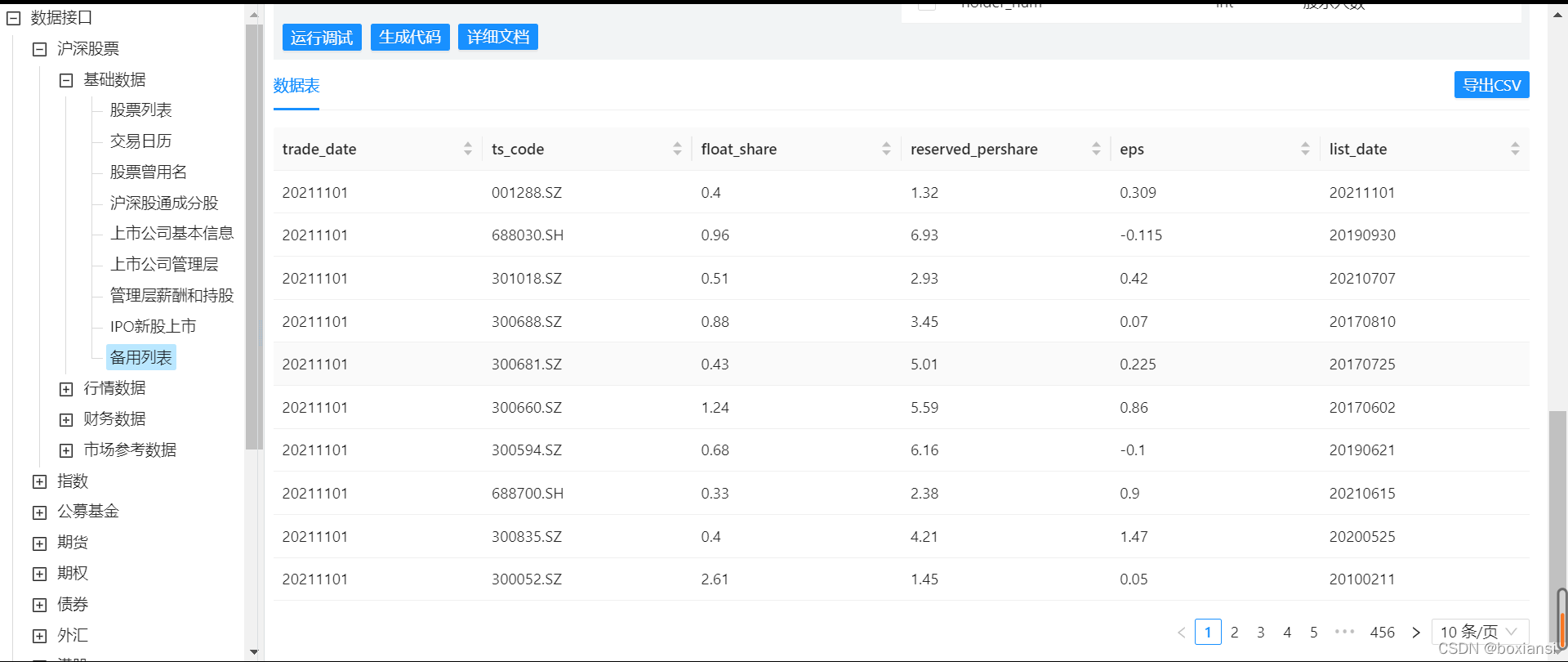This screenshot has width=1568, height=662.
Task: Click the 运行调试 button
Action: [x=322, y=38]
